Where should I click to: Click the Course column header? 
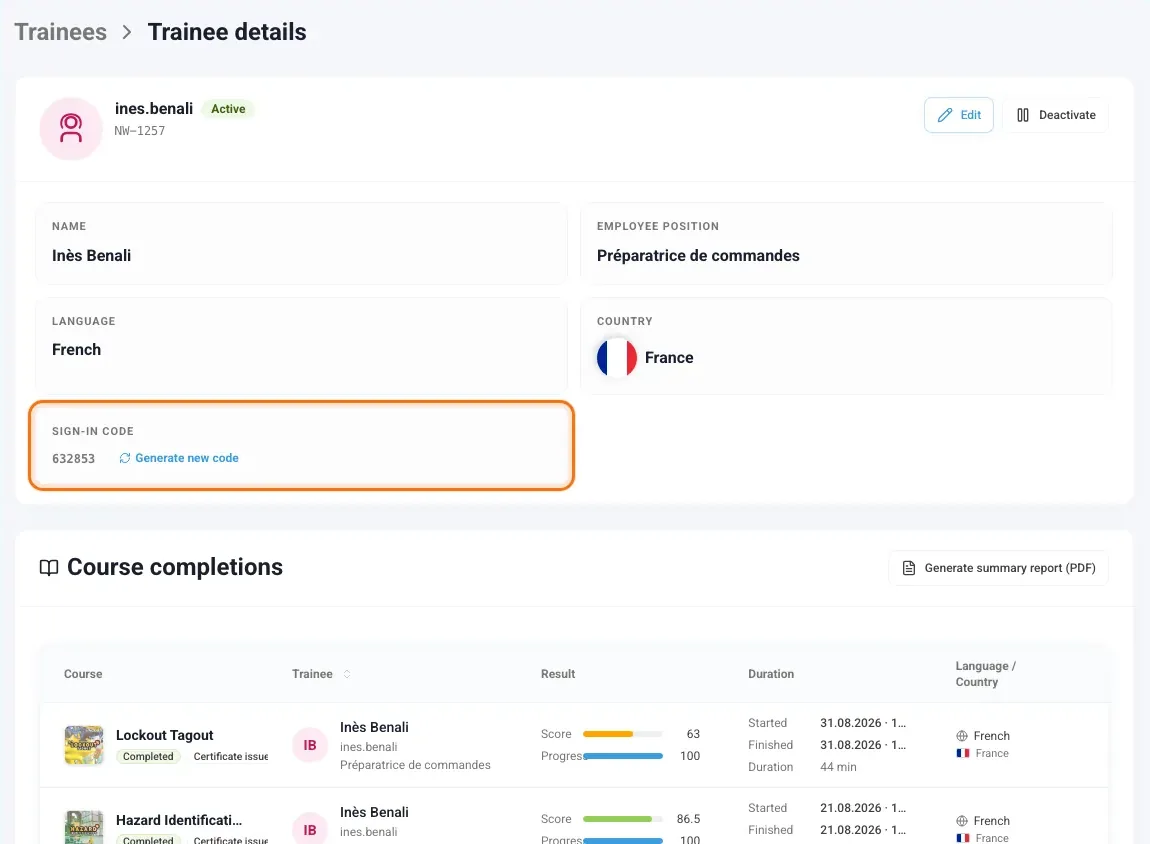point(83,674)
